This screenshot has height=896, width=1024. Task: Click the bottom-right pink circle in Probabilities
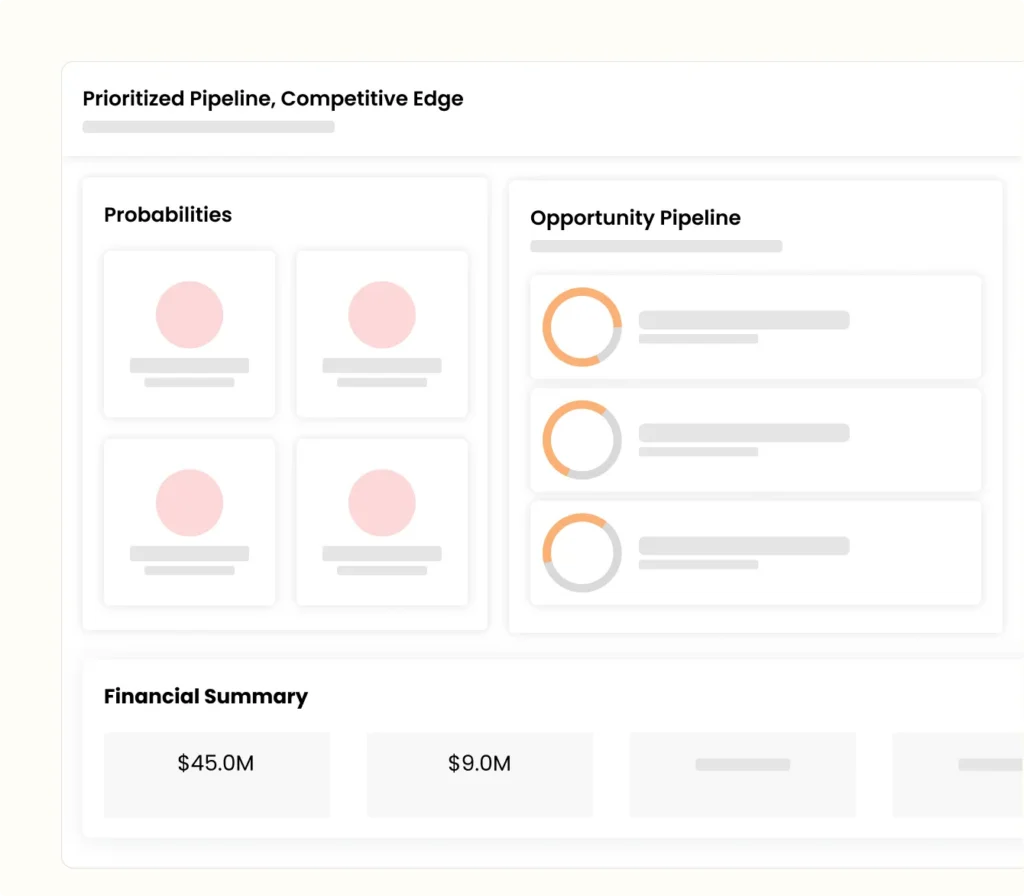point(381,502)
